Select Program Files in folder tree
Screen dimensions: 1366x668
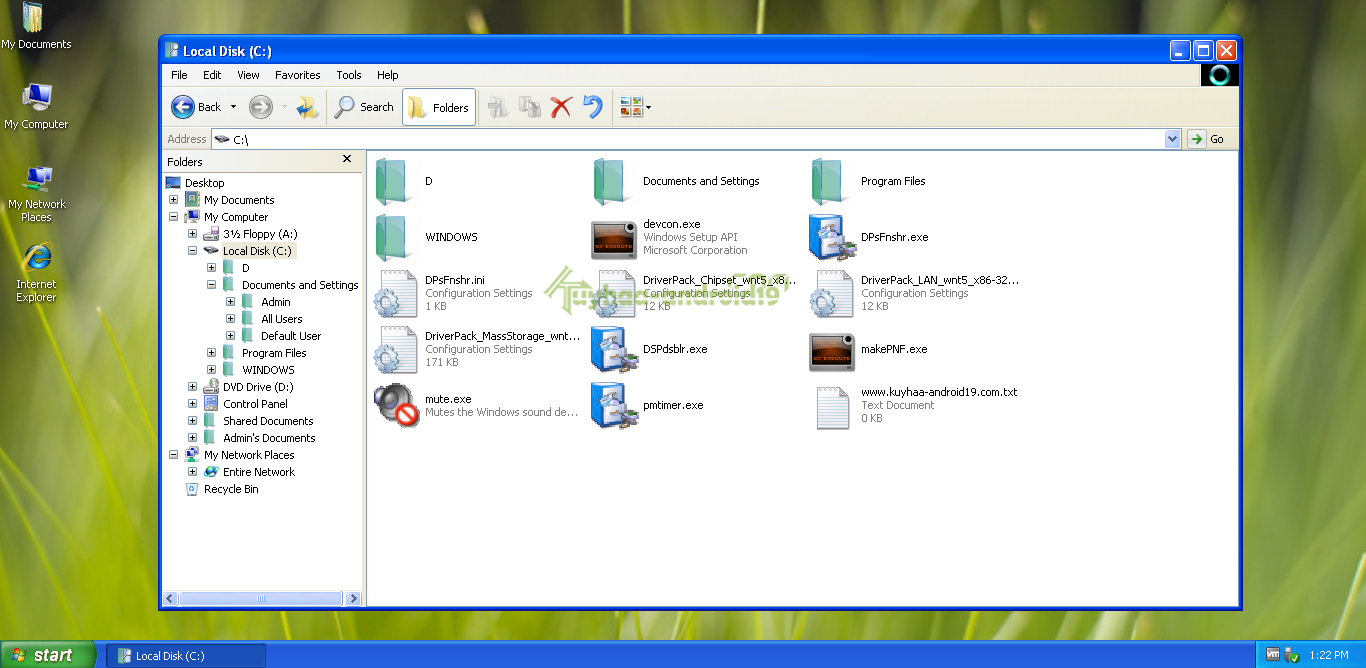274,353
